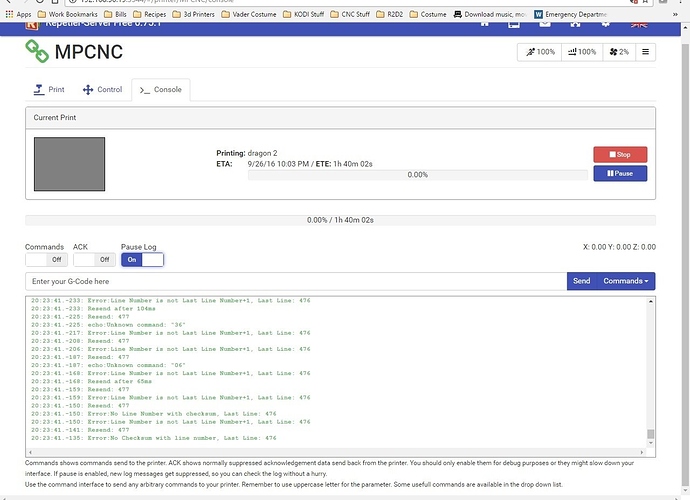Image resolution: width=690 pixels, height=500 pixels.
Task: Click the log line 'Resend after 104ms'
Action: point(121,309)
